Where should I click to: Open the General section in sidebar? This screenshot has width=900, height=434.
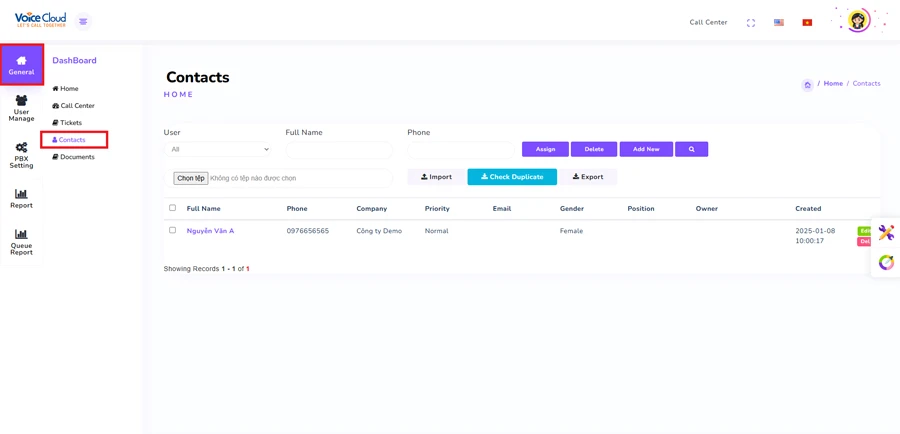point(21,65)
